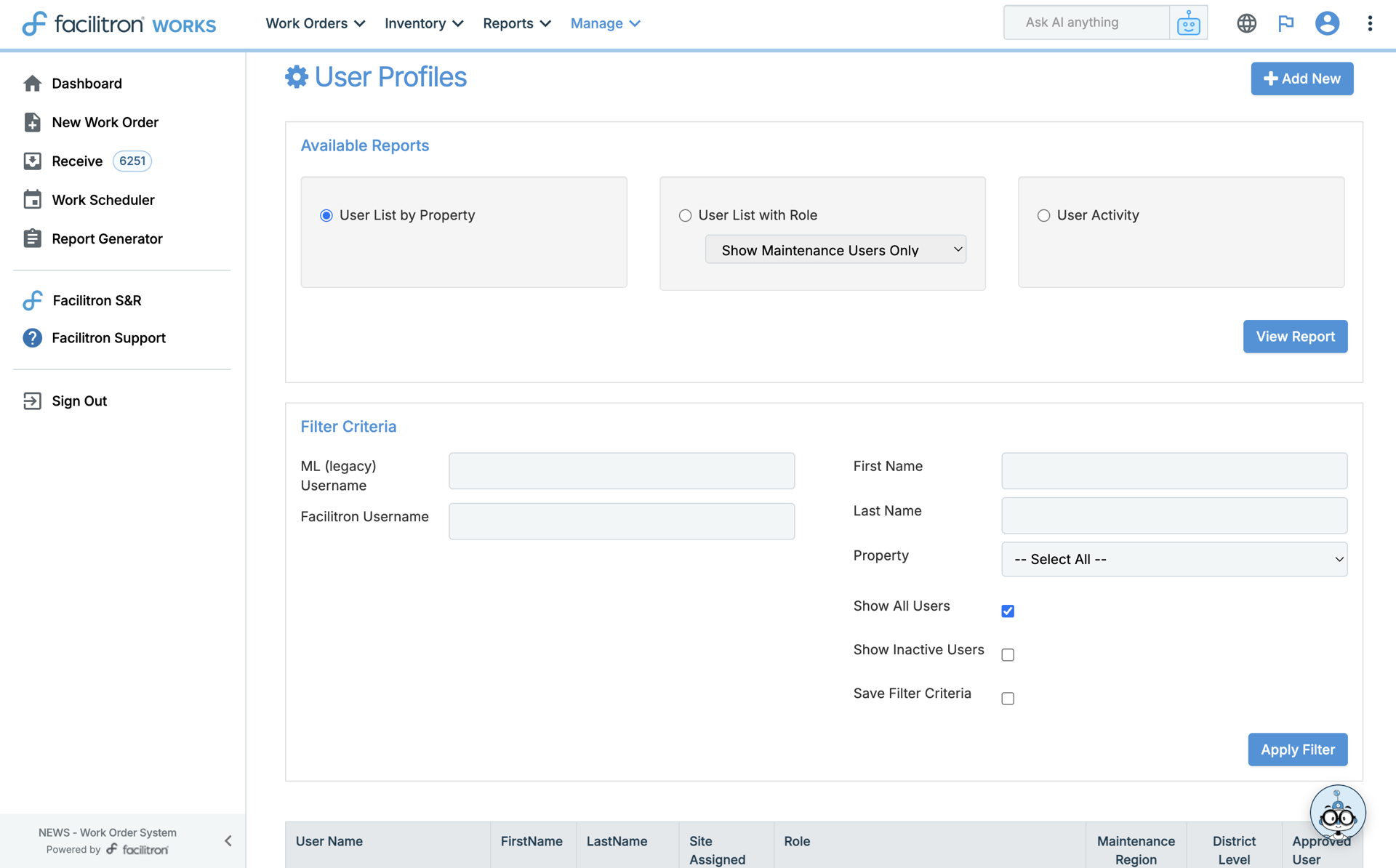Screen dimensions: 1396x868
Task: Expand the Property Select All dropdown
Action: [1174, 559]
